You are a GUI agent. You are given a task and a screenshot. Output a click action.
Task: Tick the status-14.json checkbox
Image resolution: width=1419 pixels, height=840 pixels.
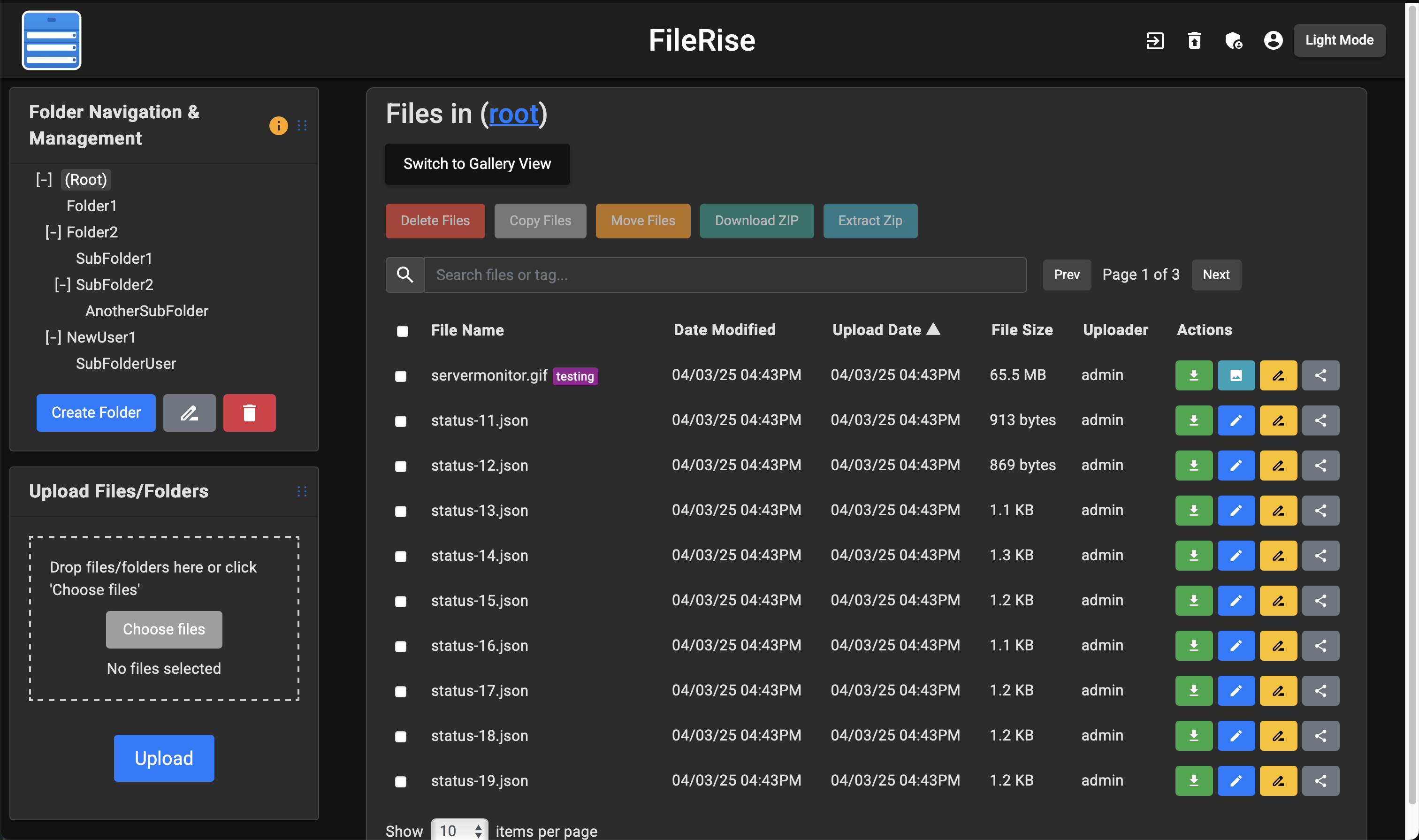(401, 557)
